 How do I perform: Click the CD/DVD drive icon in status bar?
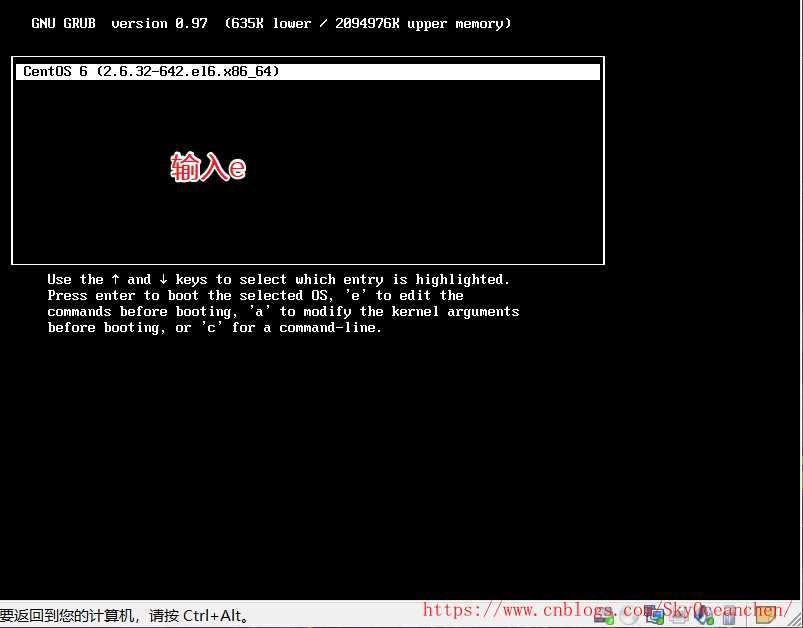(629, 616)
